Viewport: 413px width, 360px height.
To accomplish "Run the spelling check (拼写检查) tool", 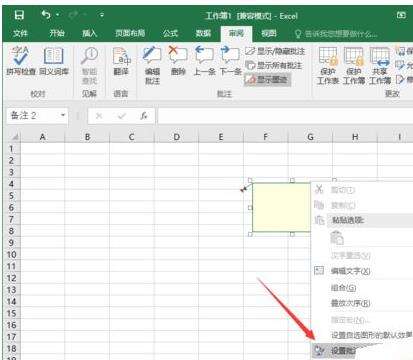I will click(x=21, y=61).
